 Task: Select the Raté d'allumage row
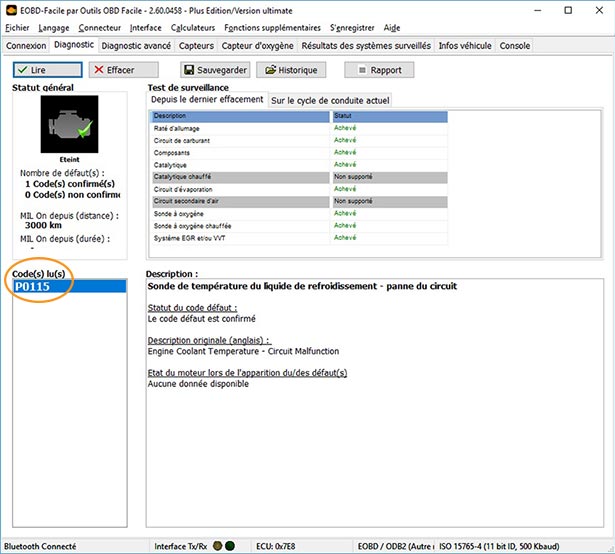tap(300, 128)
